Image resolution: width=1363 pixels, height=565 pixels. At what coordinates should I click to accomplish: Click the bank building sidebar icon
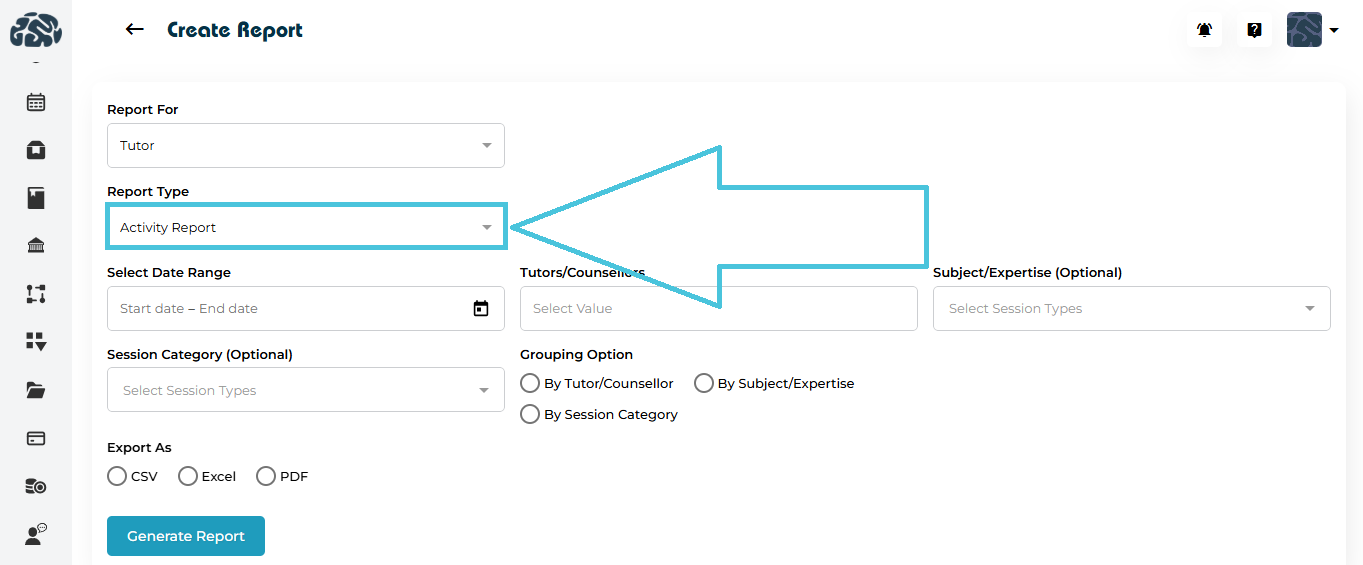36,246
